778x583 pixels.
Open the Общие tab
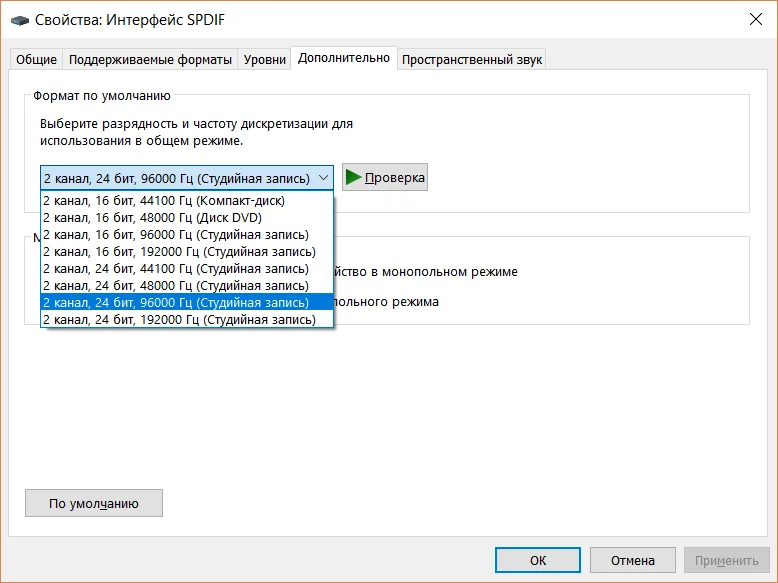(36, 60)
